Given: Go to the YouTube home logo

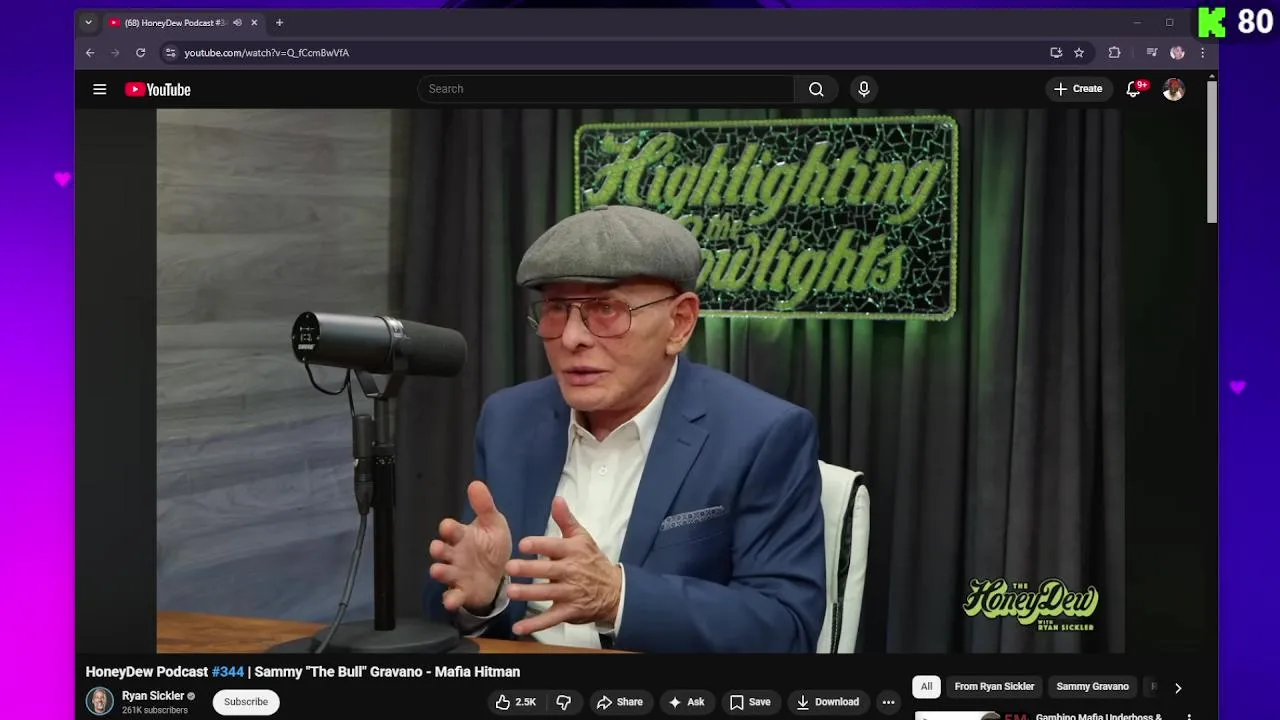Looking at the screenshot, I should [158, 90].
